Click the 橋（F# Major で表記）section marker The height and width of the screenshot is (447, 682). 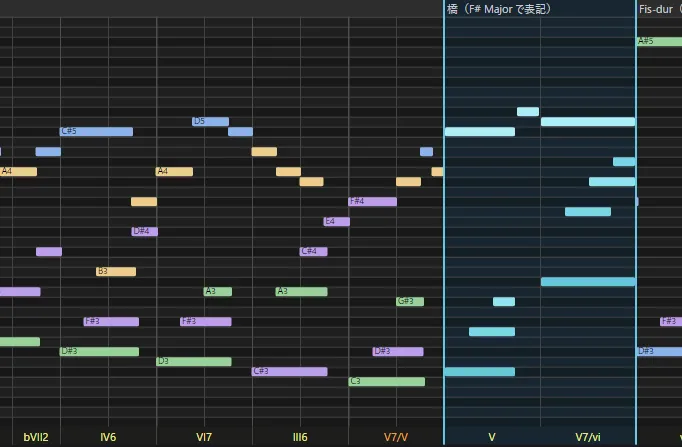click(x=499, y=9)
